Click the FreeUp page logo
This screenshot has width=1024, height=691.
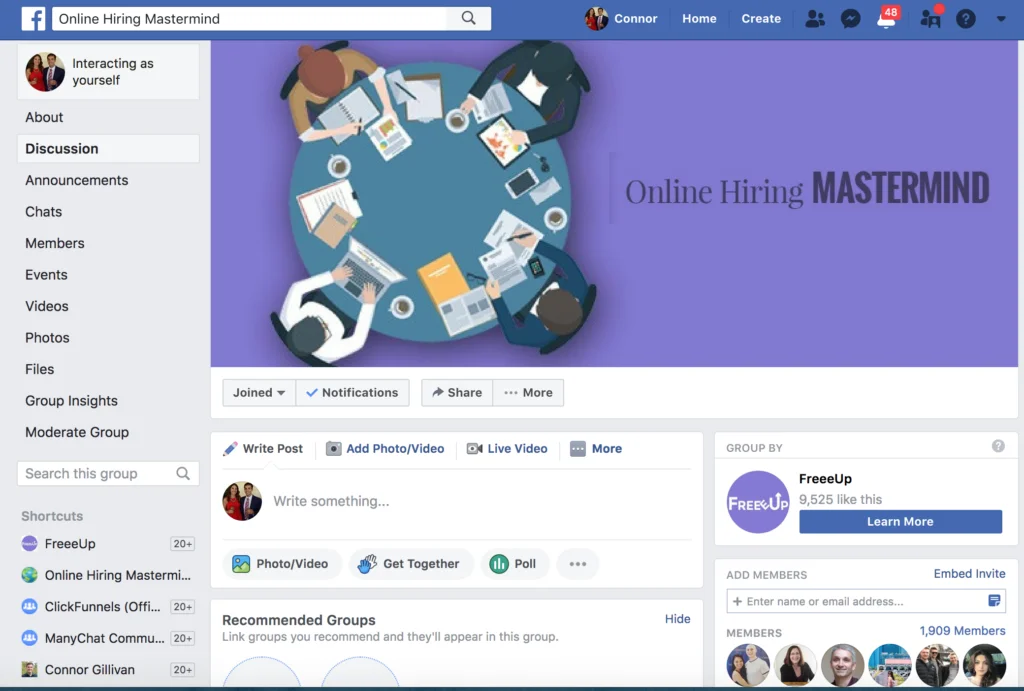point(758,502)
